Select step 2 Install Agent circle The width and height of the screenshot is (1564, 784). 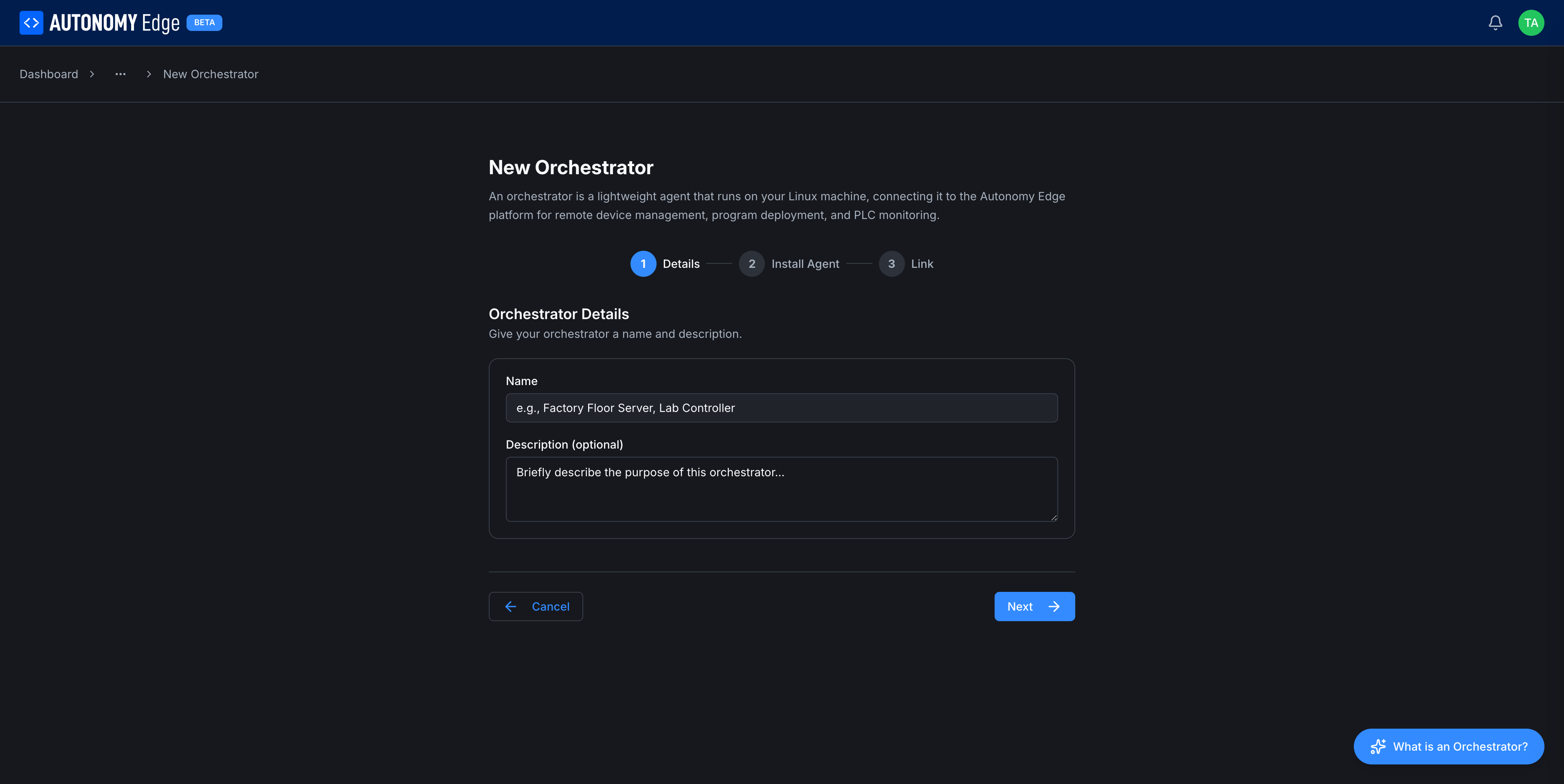(x=751, y=264)
